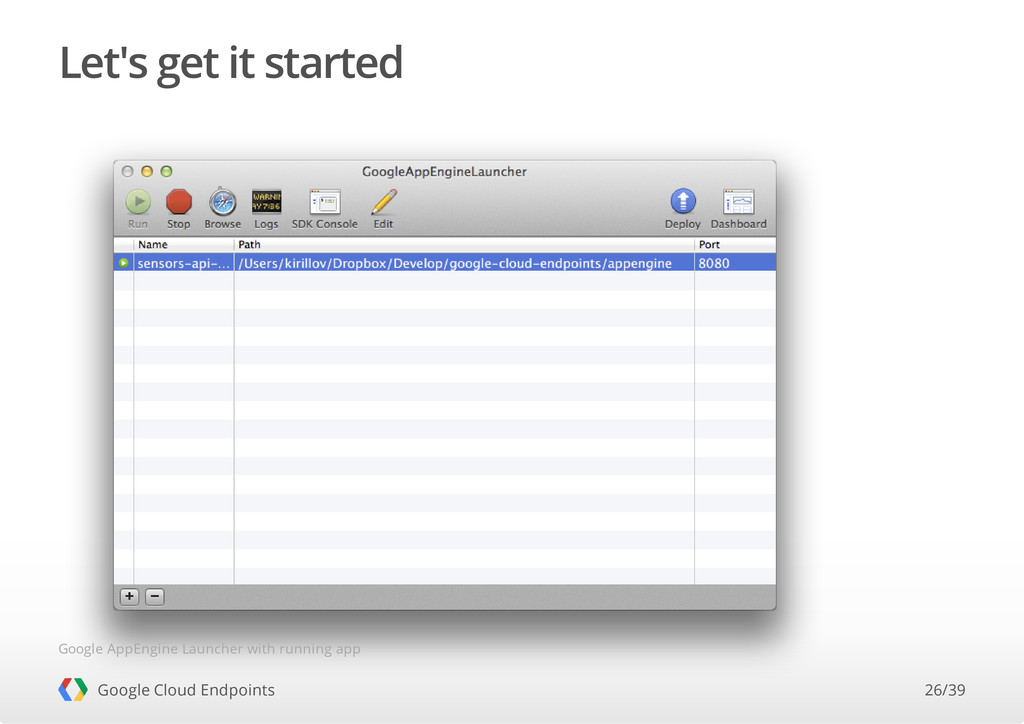Open the SDK Console

coord(325,202)
